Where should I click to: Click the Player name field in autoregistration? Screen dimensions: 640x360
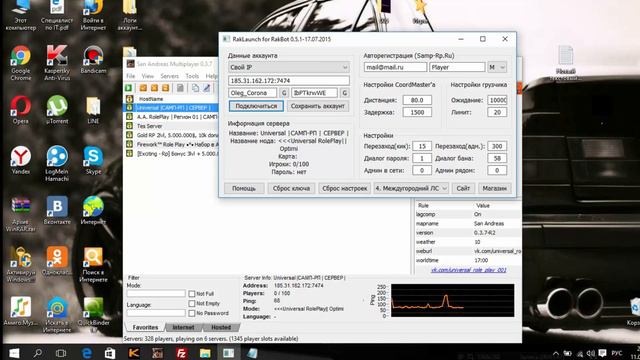[457, 67]
